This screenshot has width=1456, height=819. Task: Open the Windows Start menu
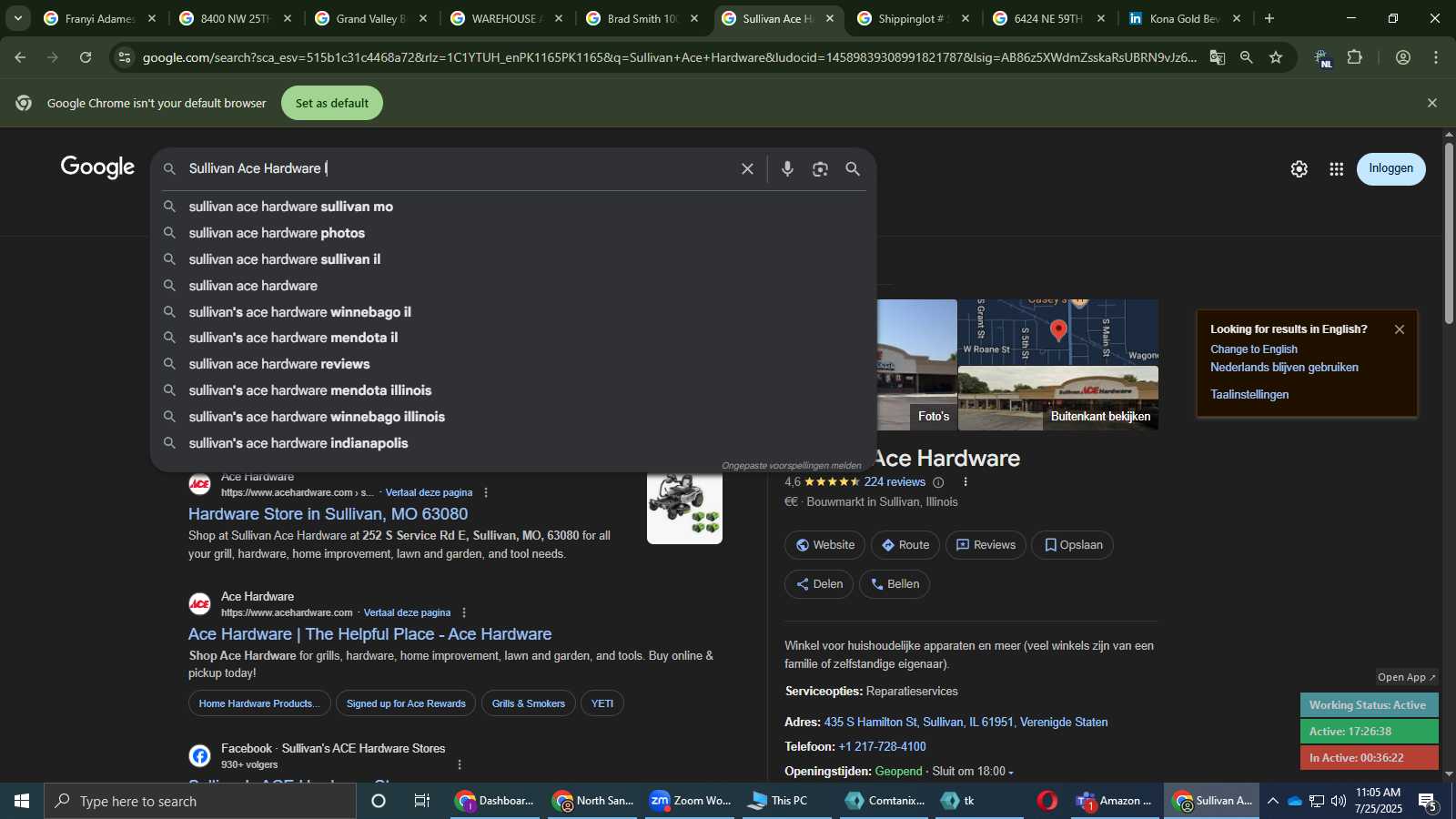tap(22, 801)
